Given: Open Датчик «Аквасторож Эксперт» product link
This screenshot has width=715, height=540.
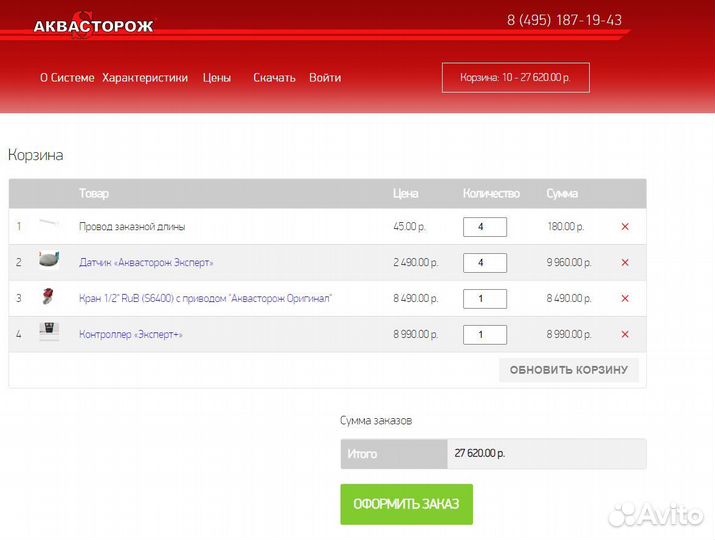Looking at the screenshot, I should point(146,263).
